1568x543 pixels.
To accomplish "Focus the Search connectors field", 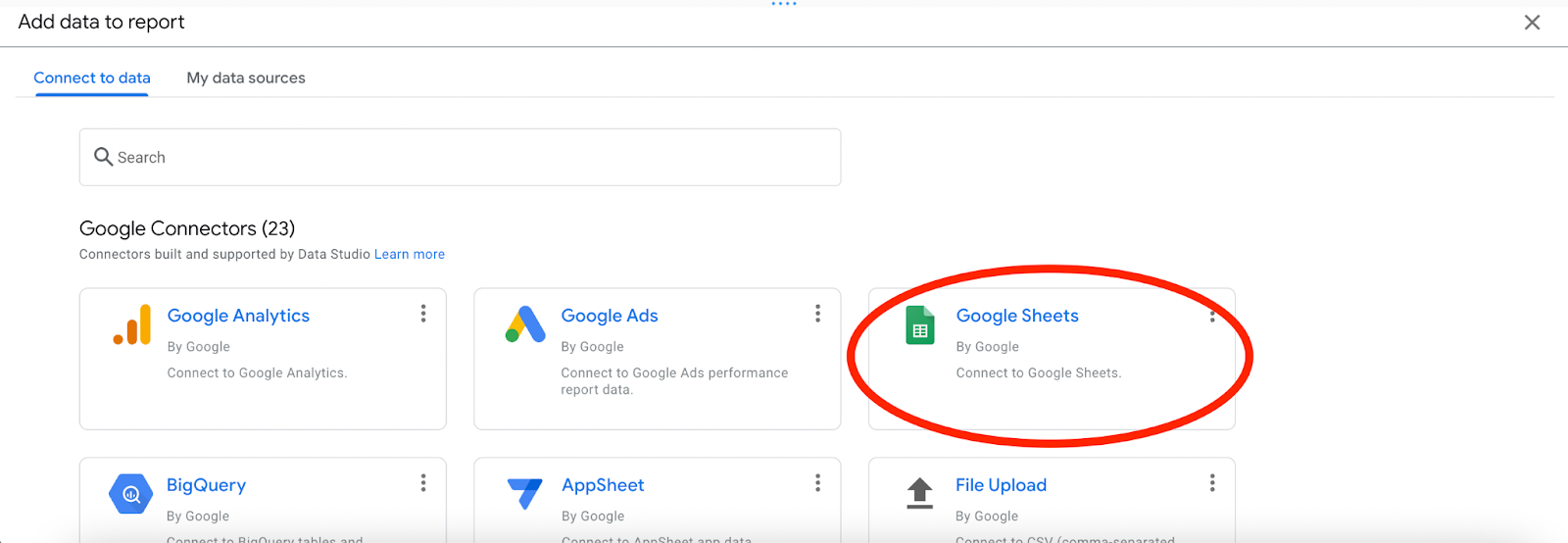I will click(x=460, y=157).
